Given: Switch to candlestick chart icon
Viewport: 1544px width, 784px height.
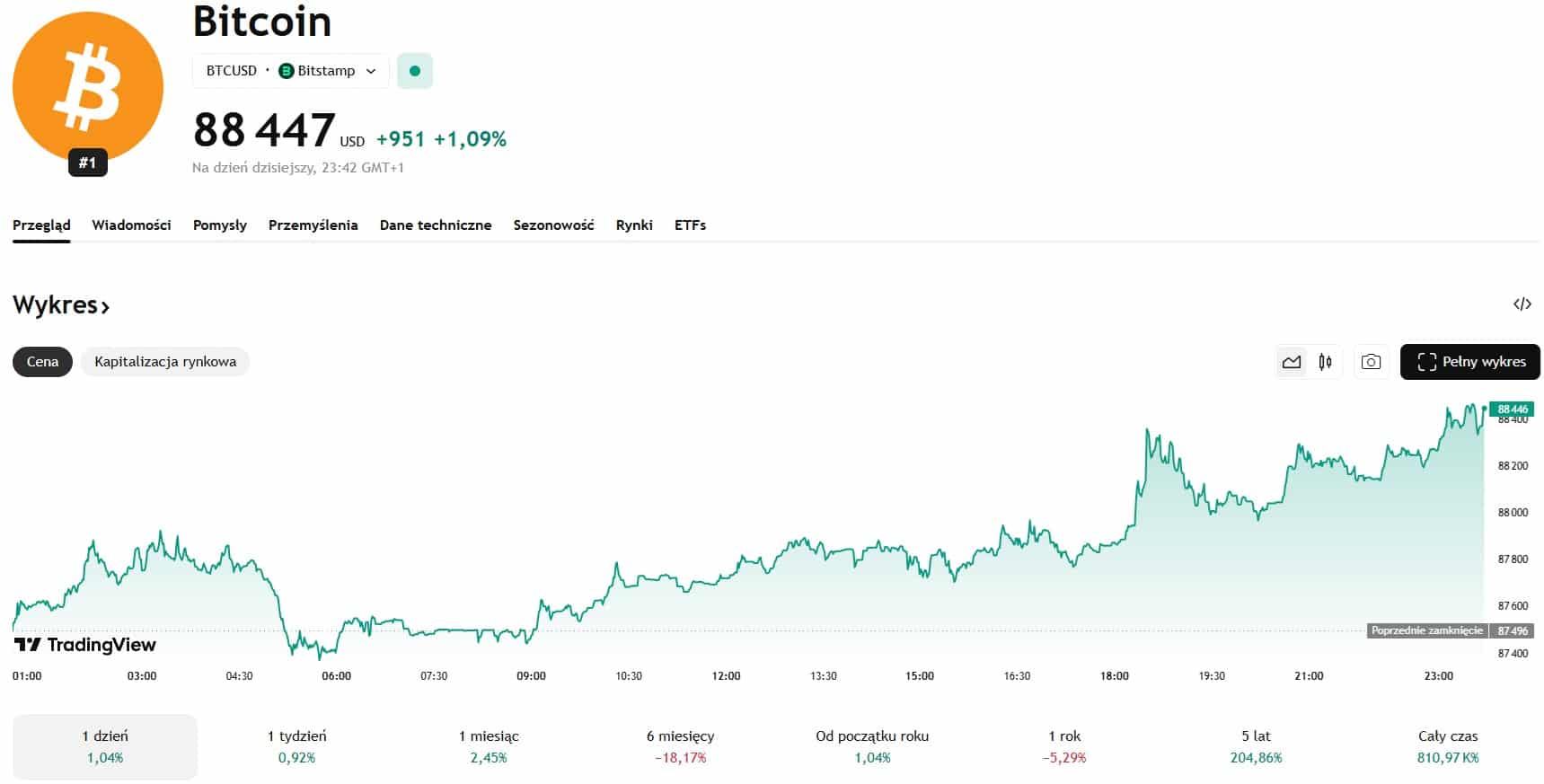Looking at the screenshot, I should tap(1325, 362).
